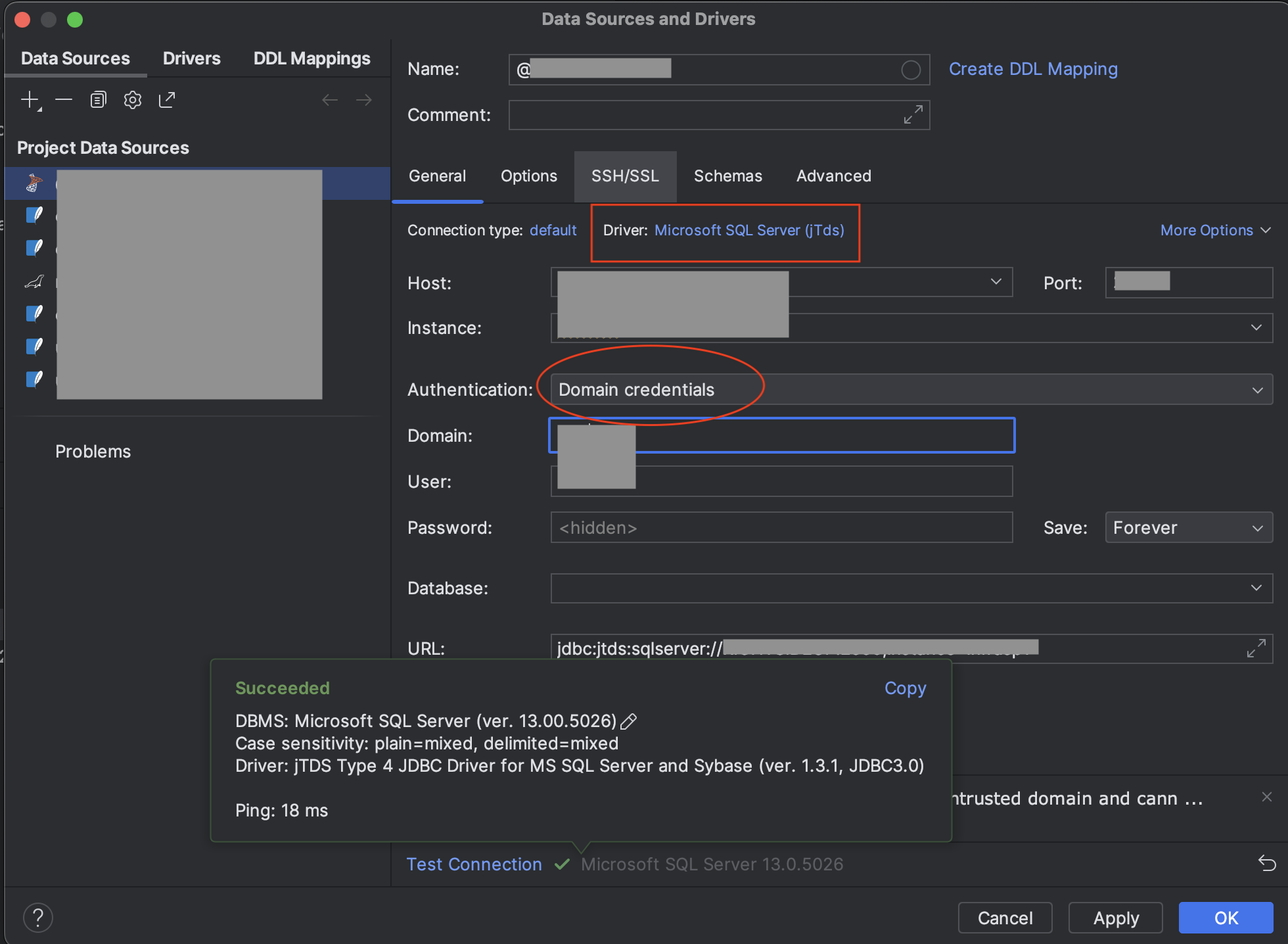Click the Test Connection link
Viewport: 1288px width, 944px height.
(x=474, y=864)
